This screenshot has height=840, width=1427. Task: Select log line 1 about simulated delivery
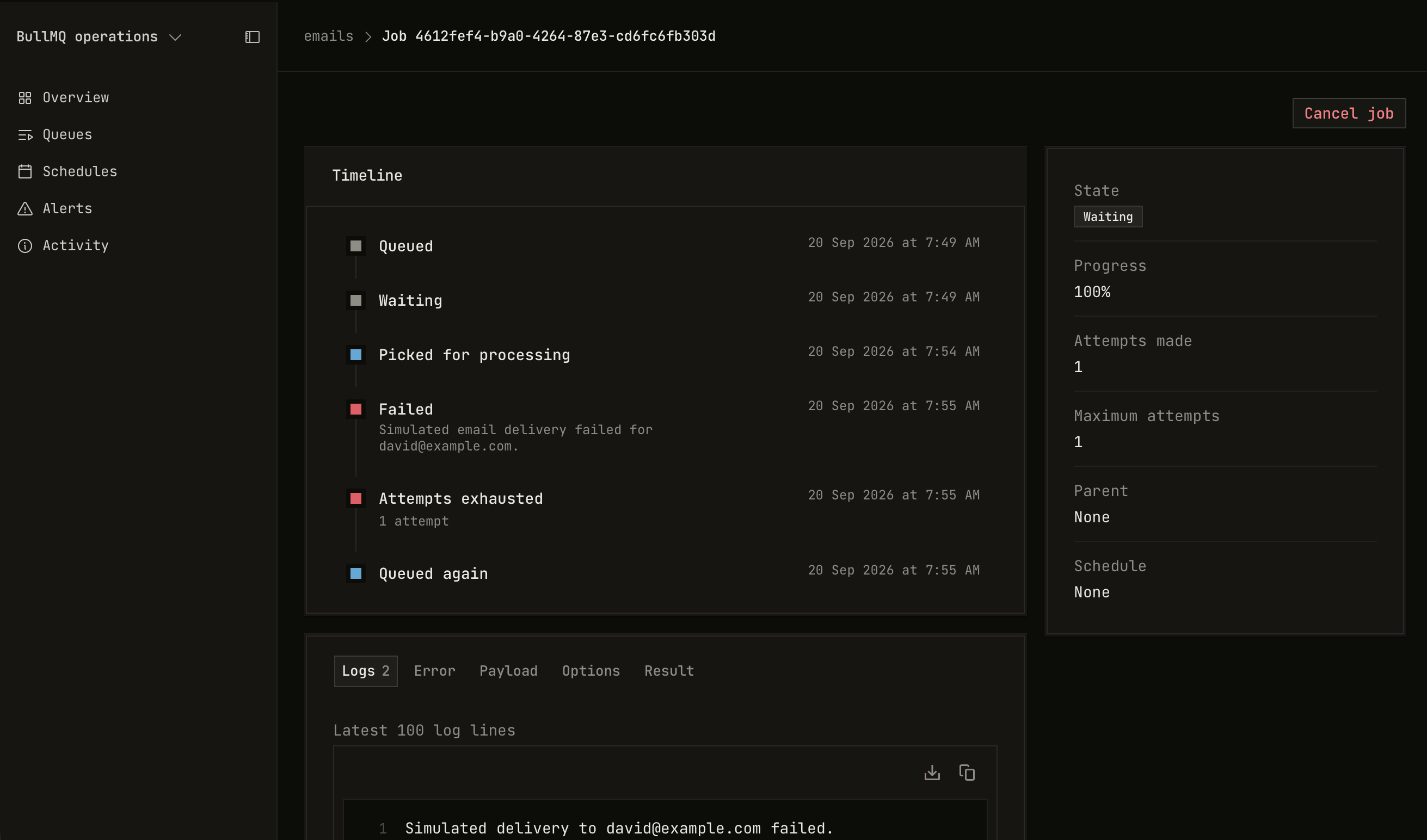(x=619, y=829)
